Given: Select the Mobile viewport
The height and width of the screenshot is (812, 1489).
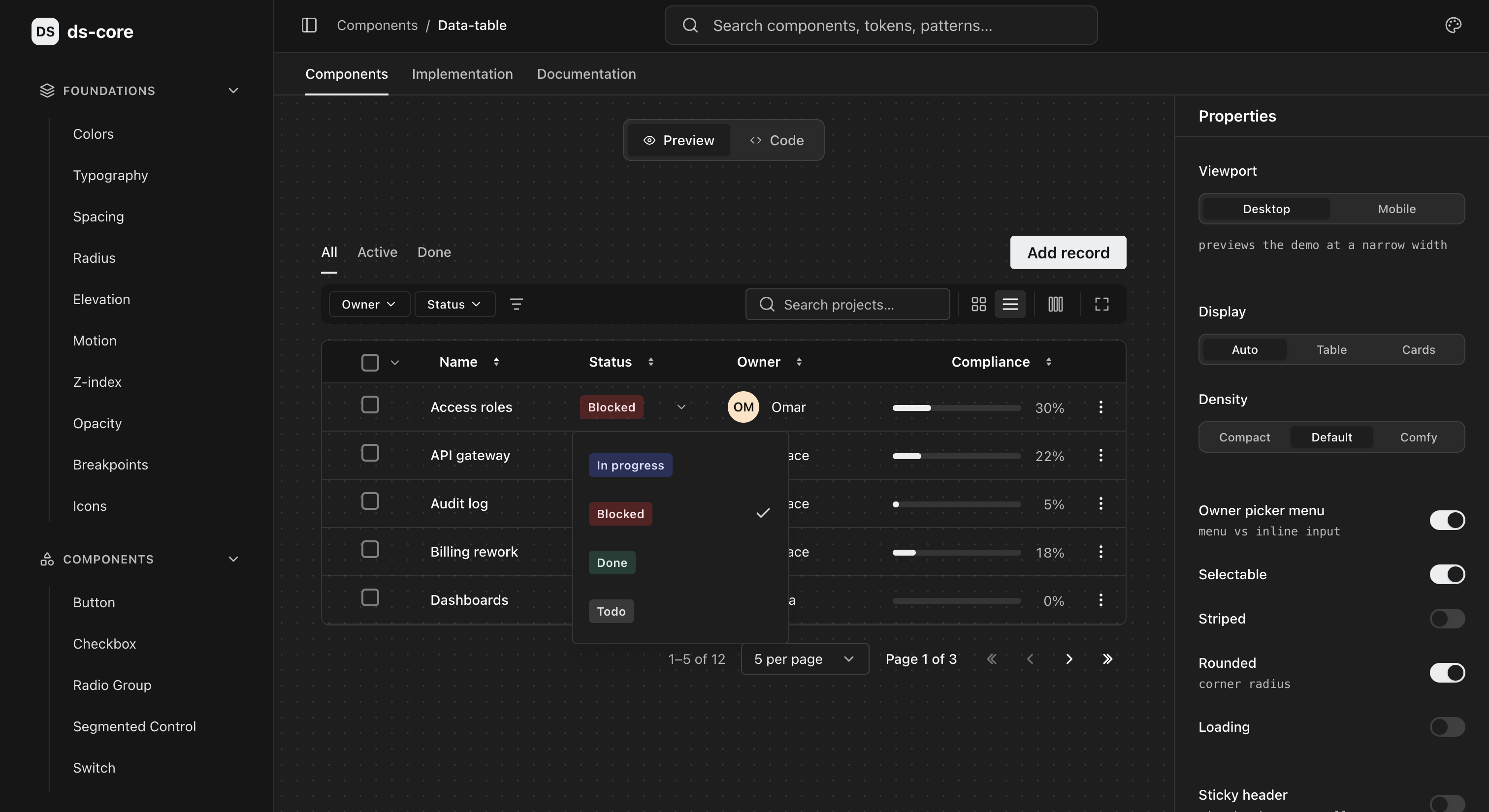Looking at the screenshot, I should [1396, 209].
